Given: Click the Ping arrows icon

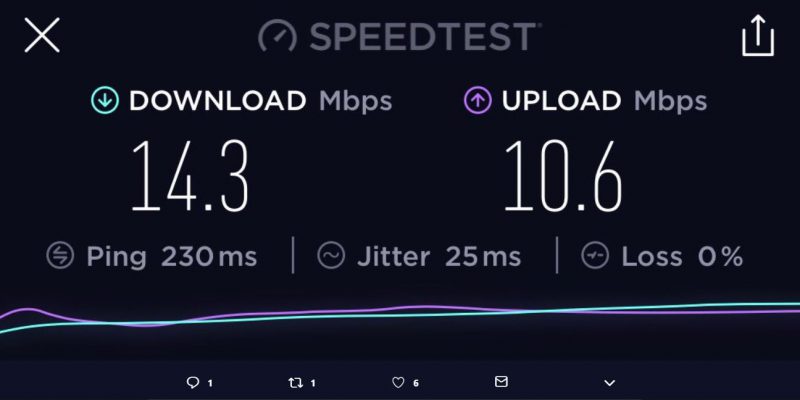Looking at the screenshot, I should click(60, 255).
